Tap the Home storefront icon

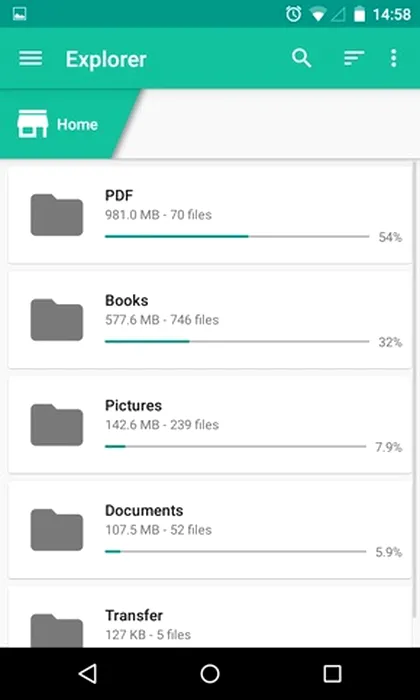tap(33, 124)
